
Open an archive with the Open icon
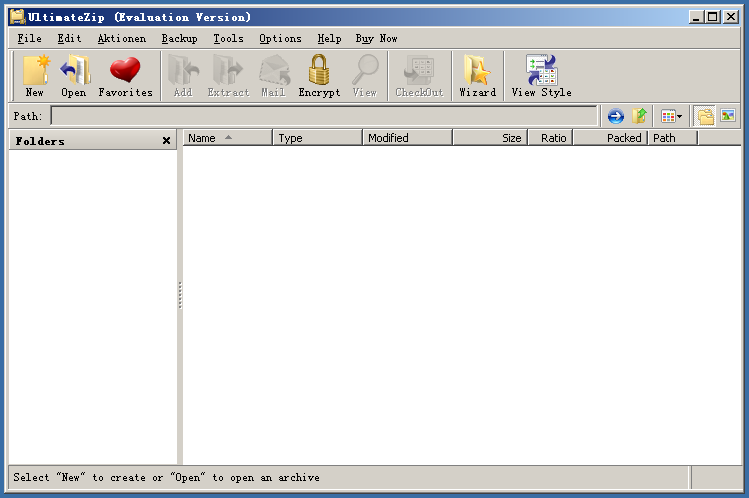coord(73,75)
